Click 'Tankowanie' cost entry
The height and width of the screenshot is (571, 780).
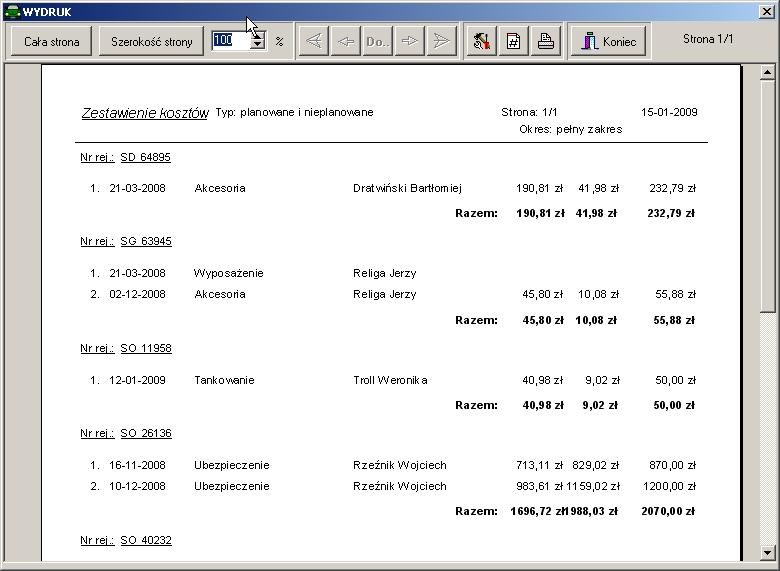[224, 380]
